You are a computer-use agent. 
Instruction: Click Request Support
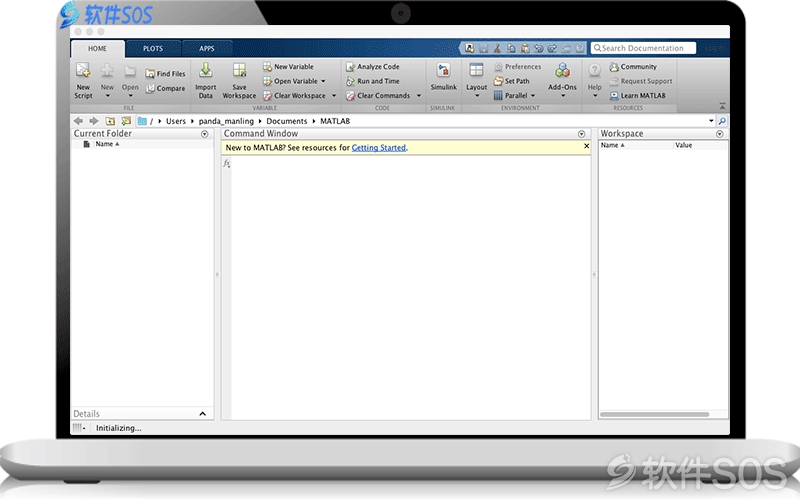tap(641, 81)
